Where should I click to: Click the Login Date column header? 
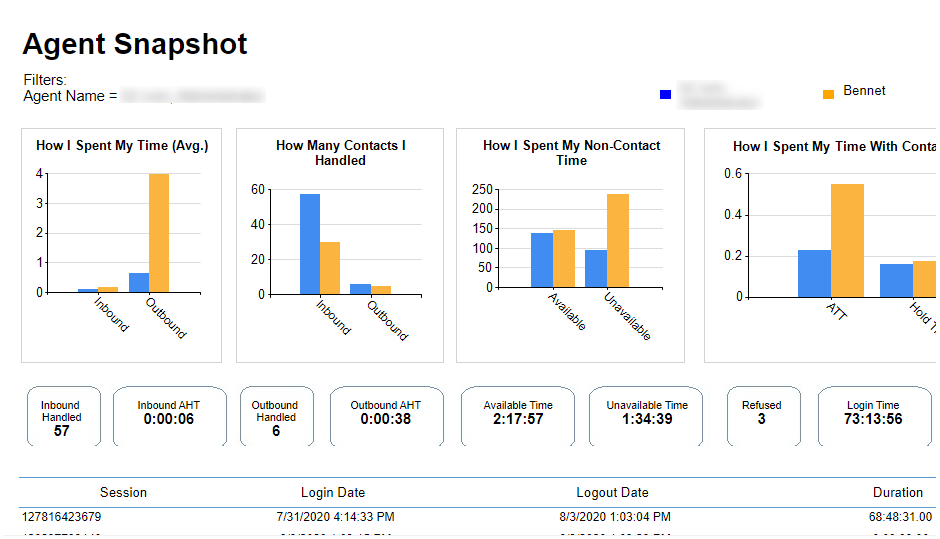click(x=333, y=493)
